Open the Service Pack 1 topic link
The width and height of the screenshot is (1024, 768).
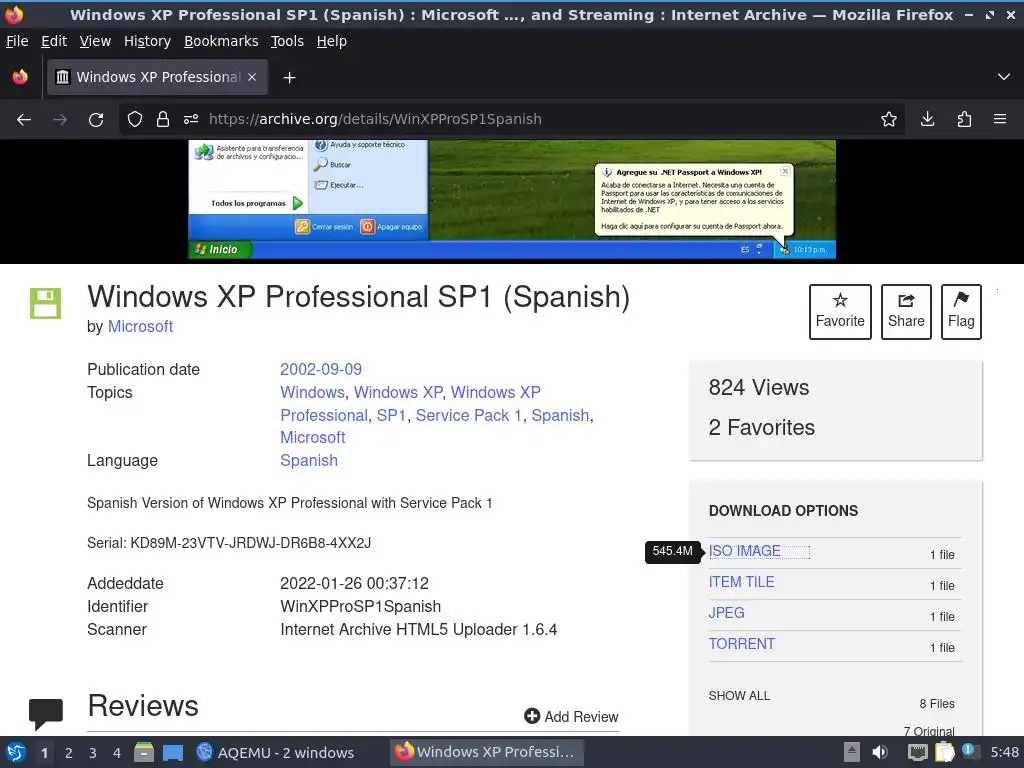[x=469, y=415]
